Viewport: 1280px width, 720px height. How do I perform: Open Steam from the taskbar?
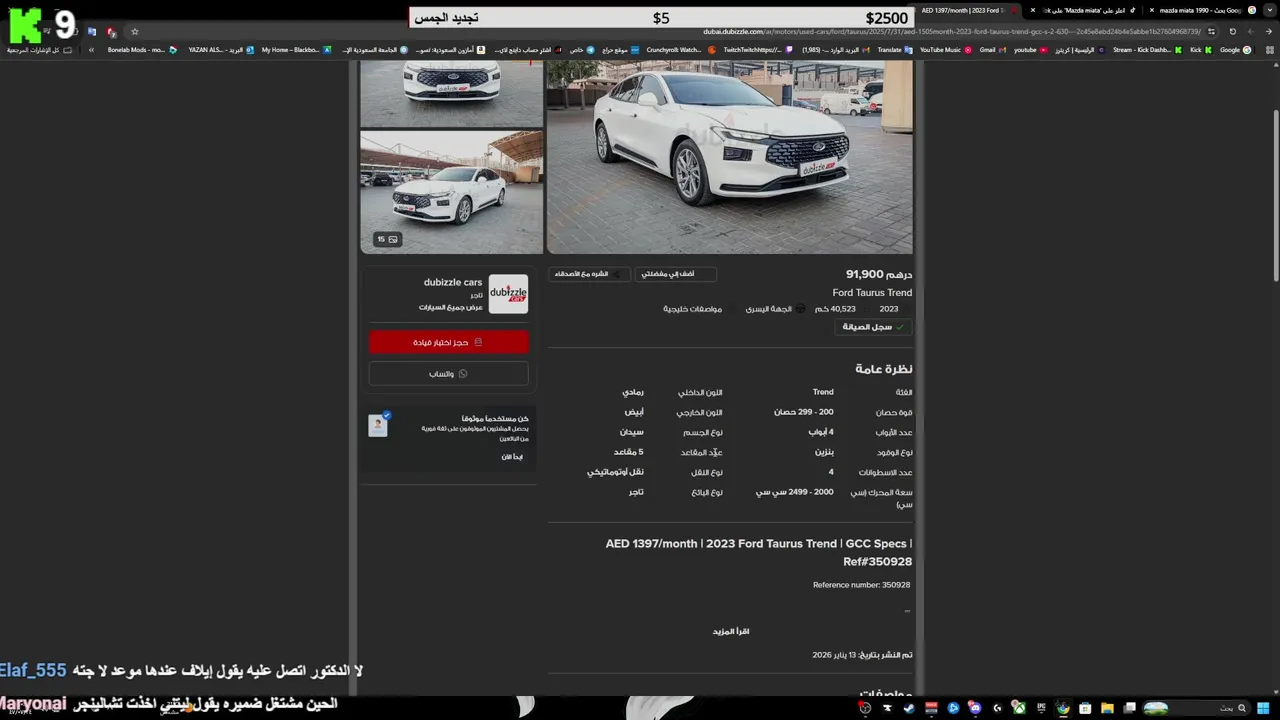tap(909, 708)
